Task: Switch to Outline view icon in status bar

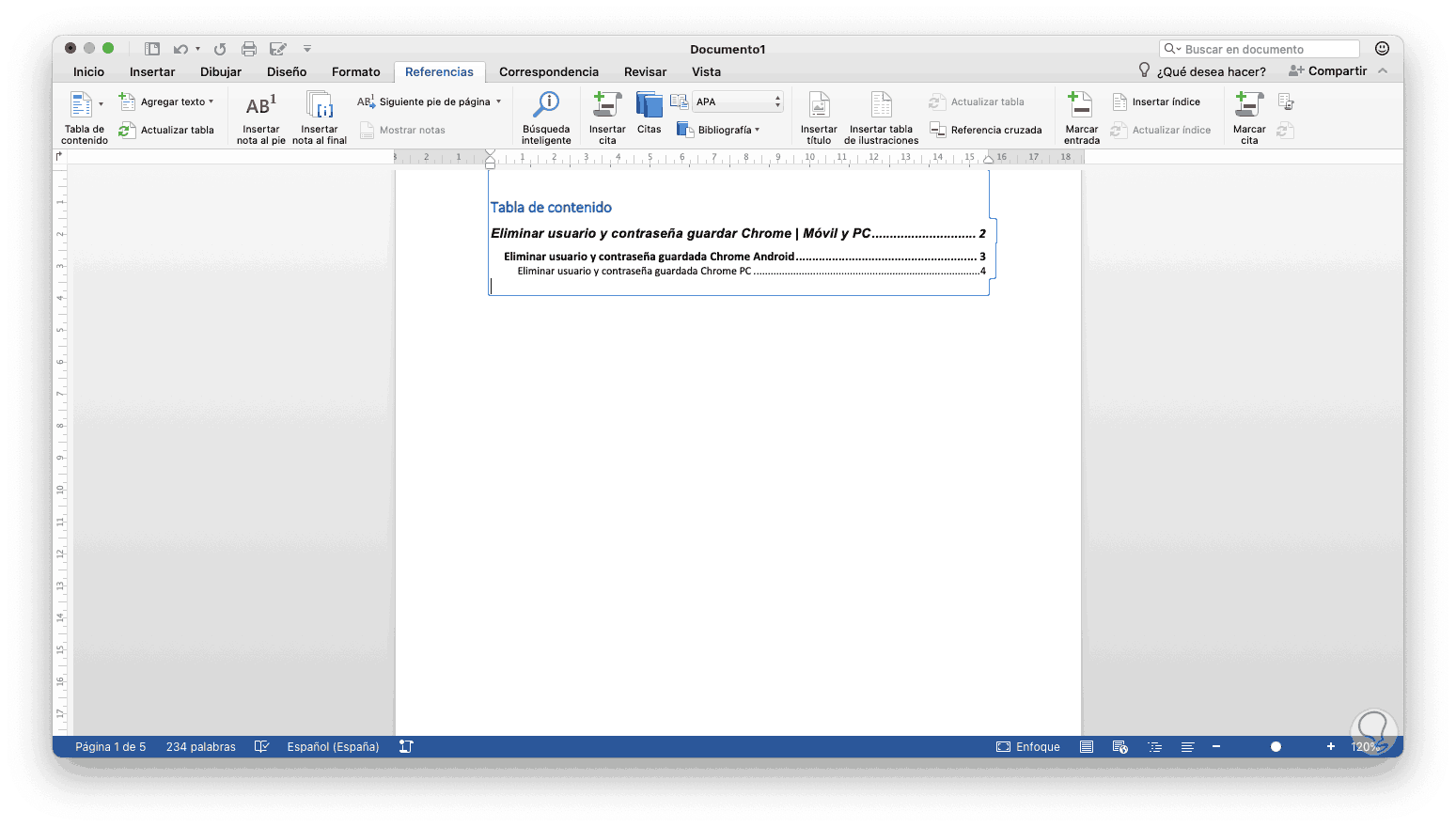Action: 1155,747
